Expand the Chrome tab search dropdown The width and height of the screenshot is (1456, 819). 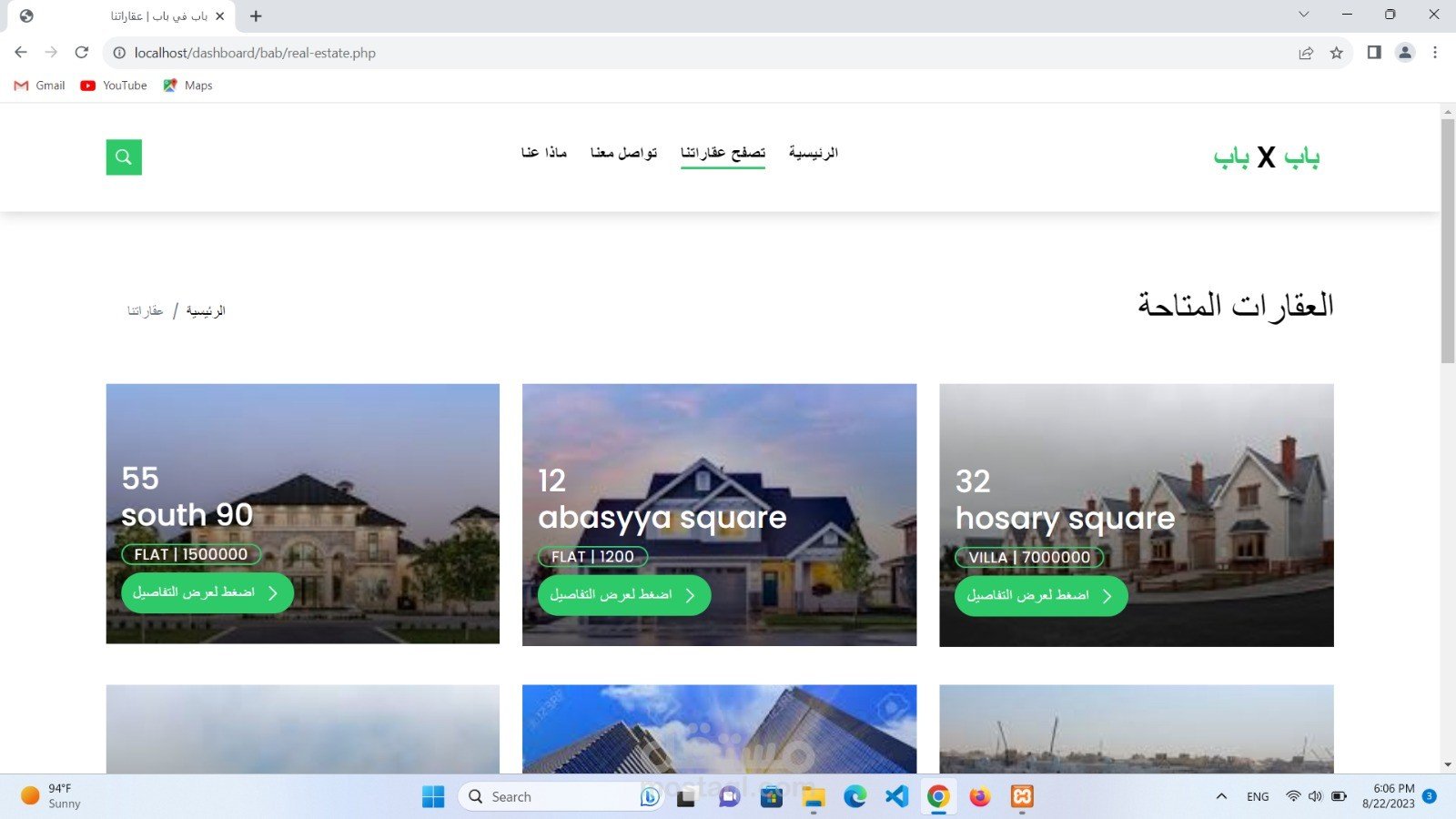[1303, 15]
